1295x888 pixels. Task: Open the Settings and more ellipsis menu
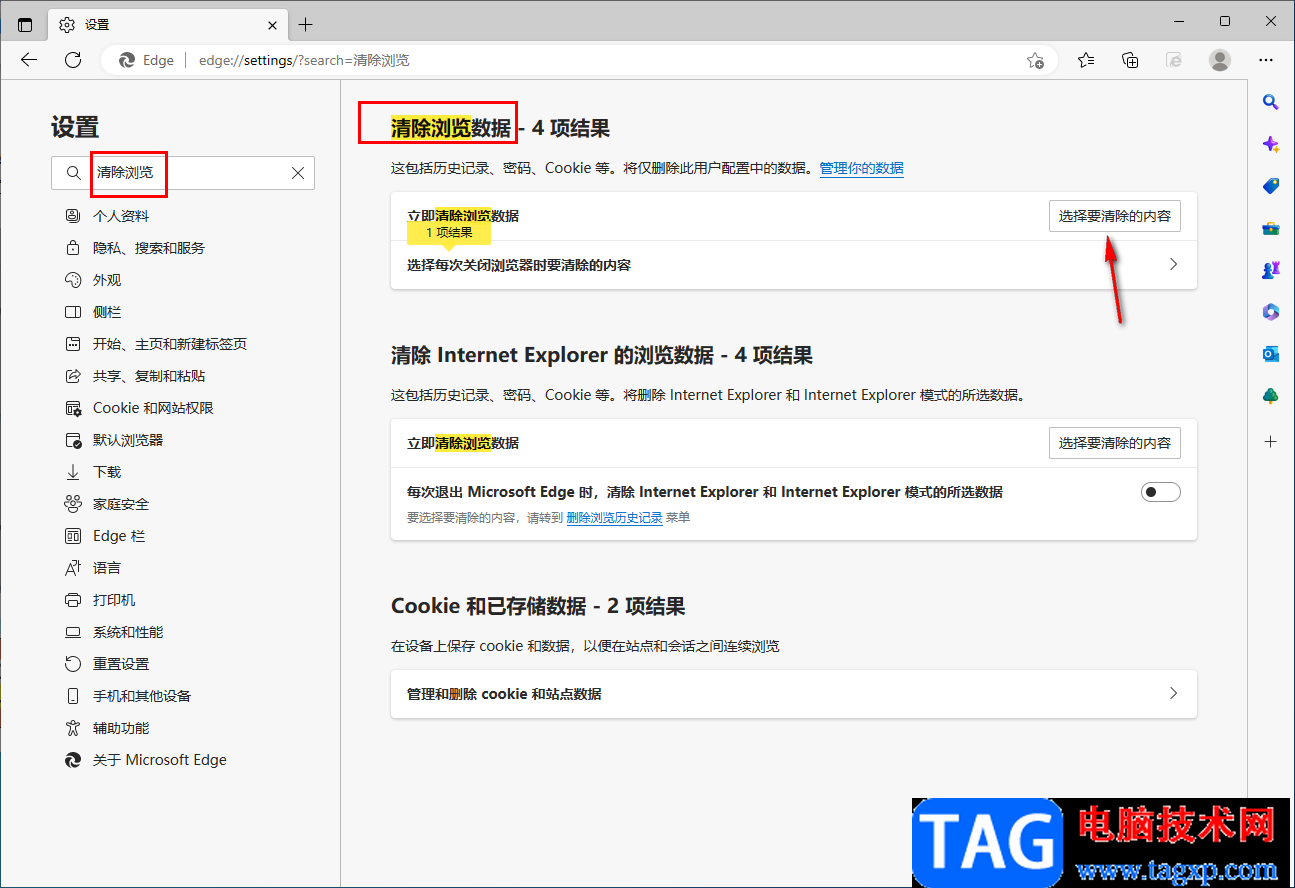tap(1267, 60)
